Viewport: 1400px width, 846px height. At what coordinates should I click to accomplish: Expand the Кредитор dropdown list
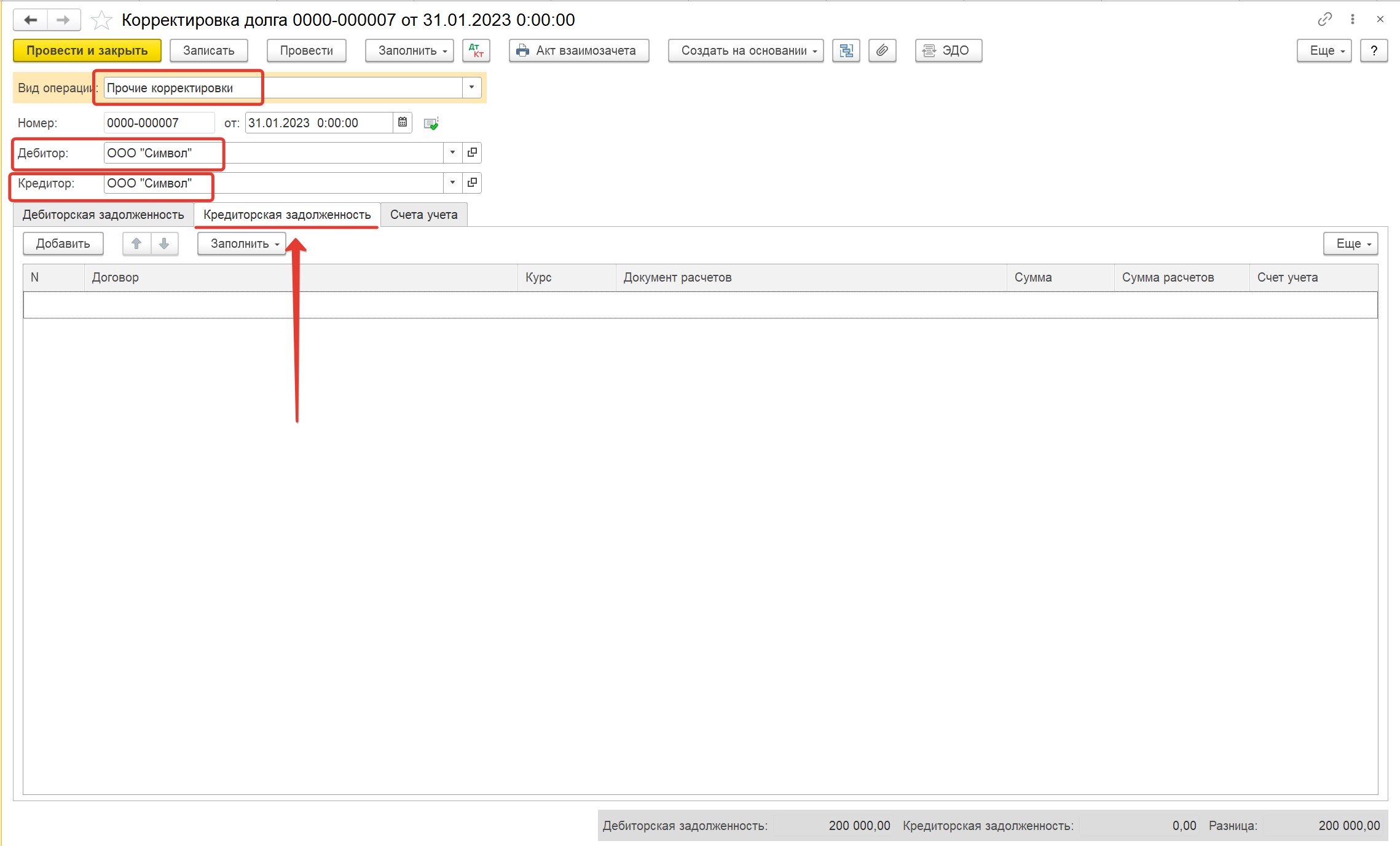(x=452, y=183)
